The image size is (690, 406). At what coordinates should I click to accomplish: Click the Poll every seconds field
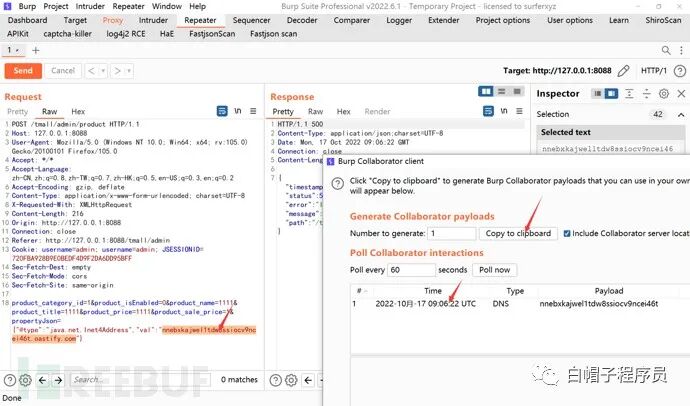411,270
